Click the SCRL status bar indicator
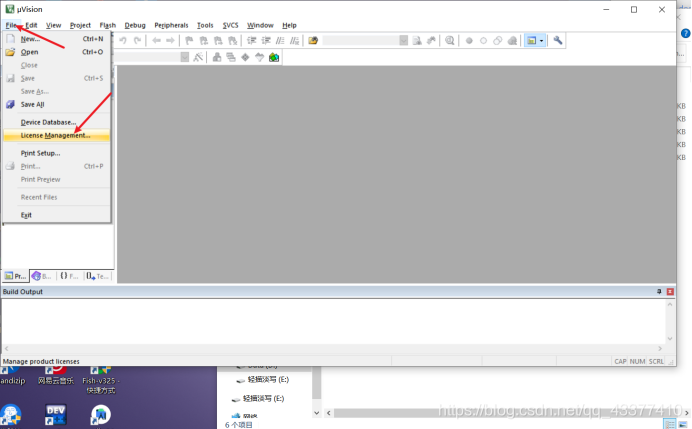 656,361
